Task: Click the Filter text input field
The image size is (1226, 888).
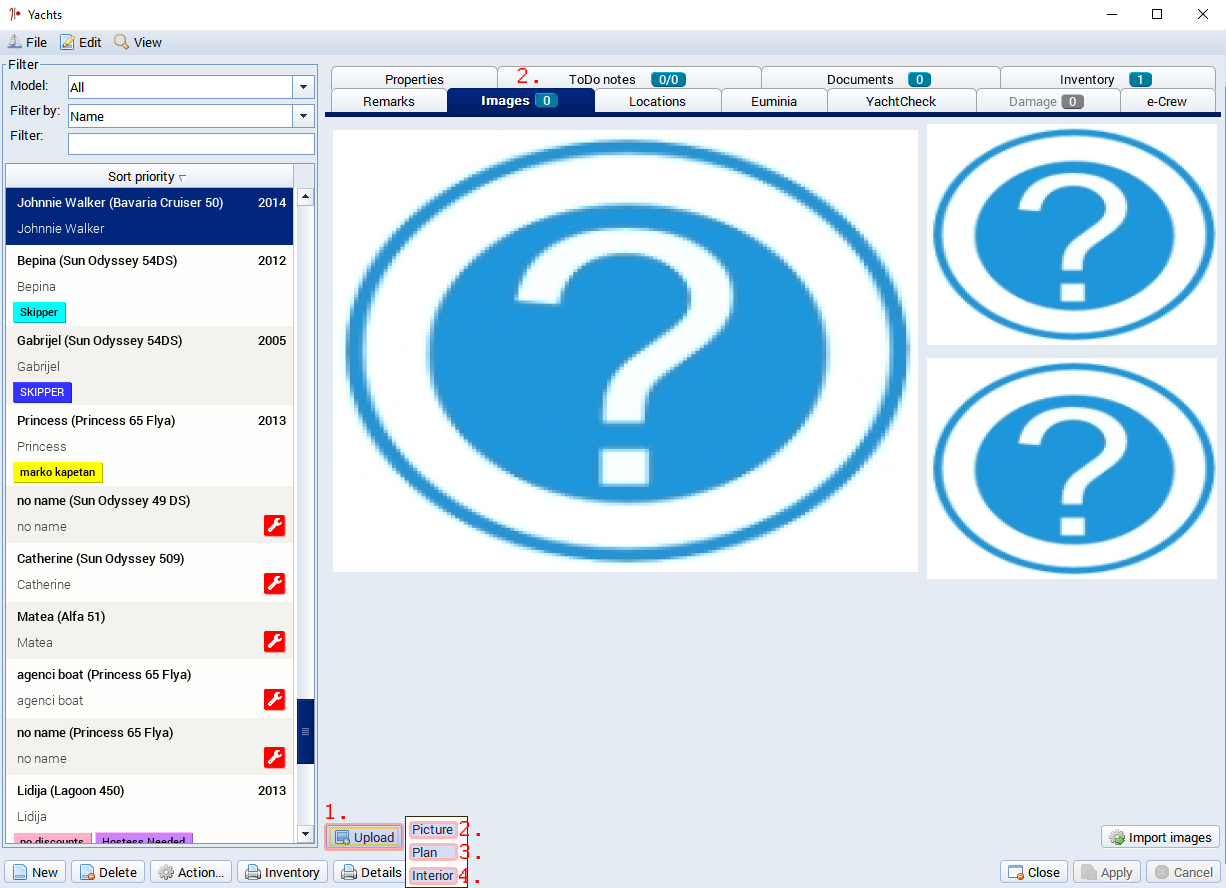Action: 191,144
